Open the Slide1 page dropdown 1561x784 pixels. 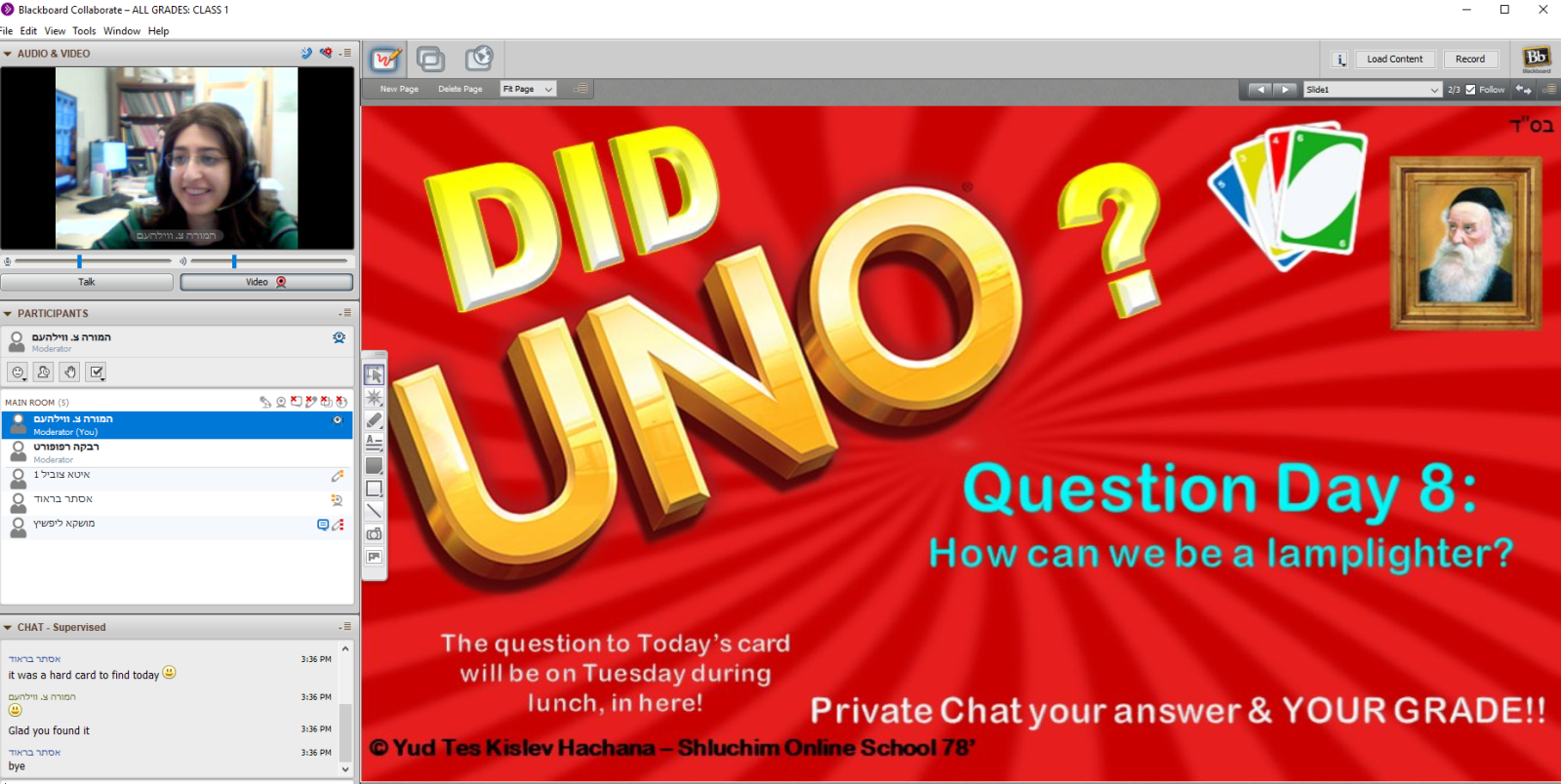(x=1372, y=90)
